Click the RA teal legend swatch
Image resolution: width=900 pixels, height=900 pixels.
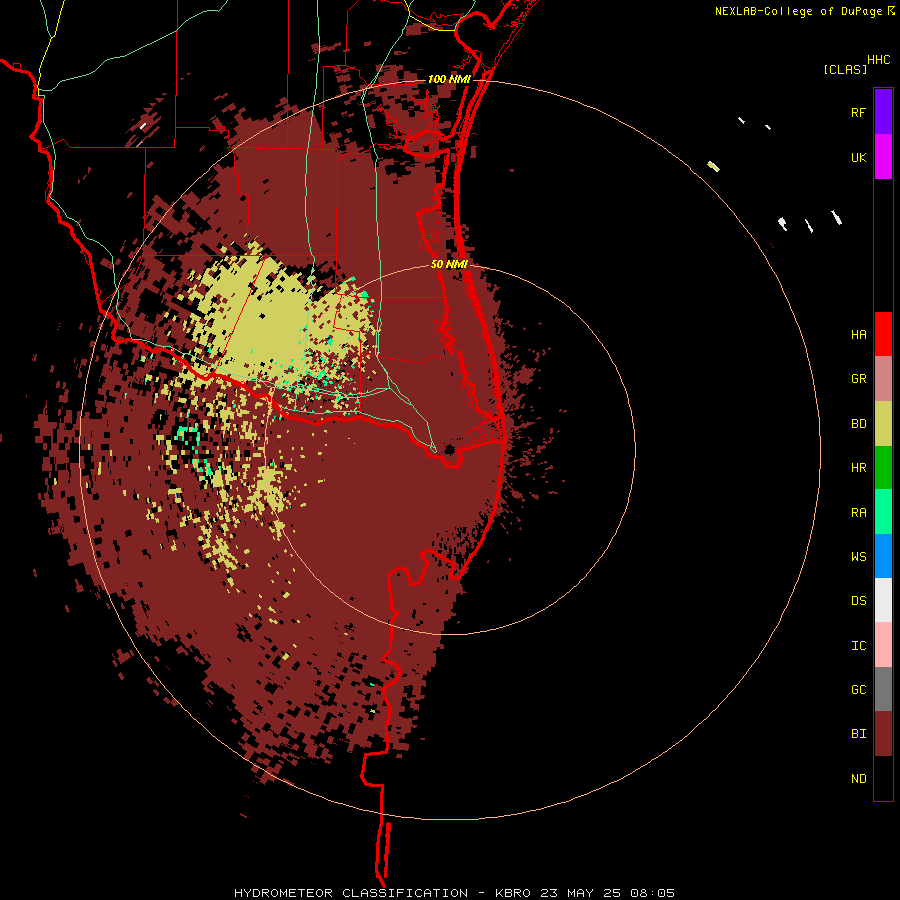pos(883,512)
